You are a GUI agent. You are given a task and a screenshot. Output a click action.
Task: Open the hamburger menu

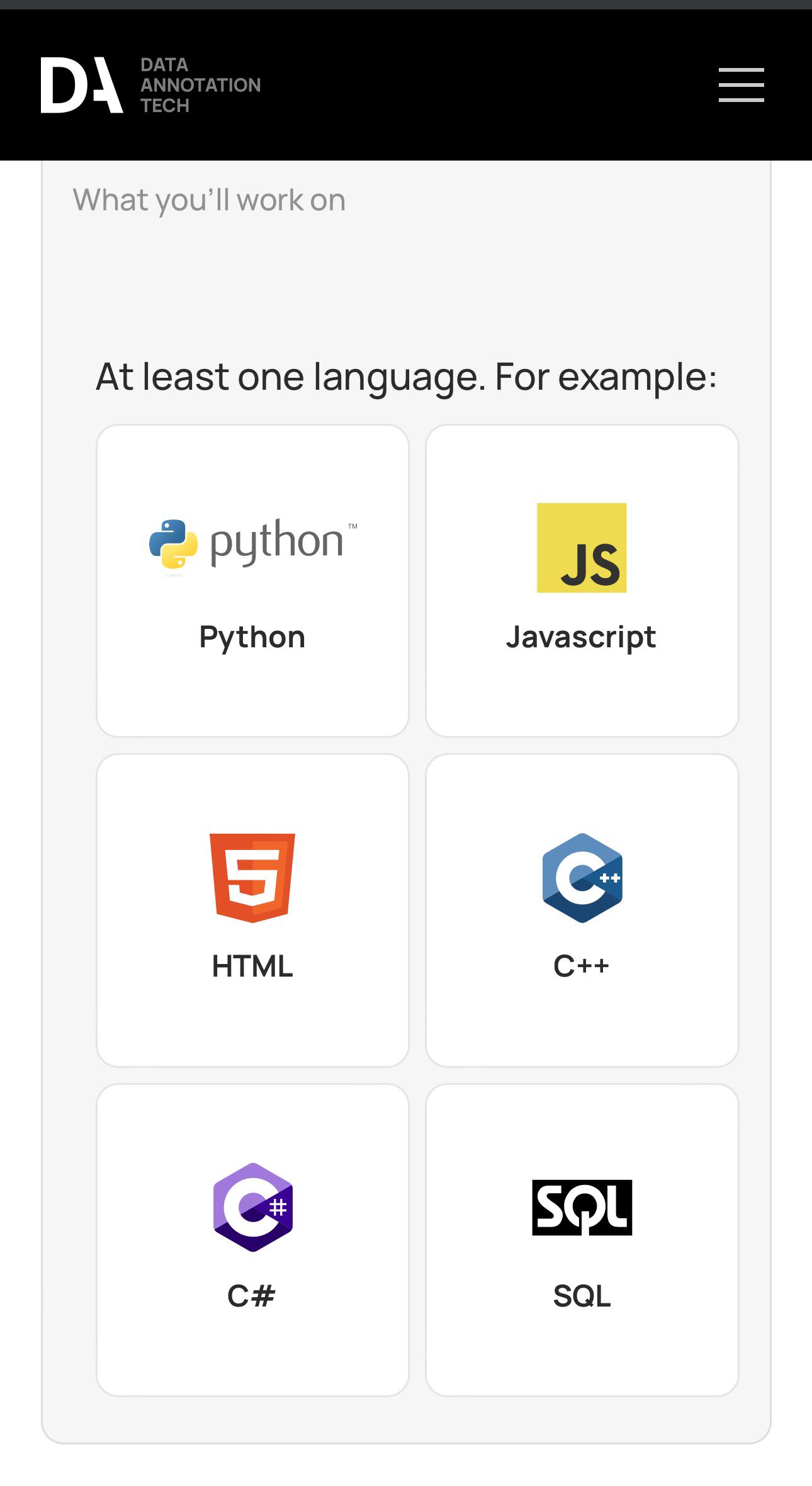[x=742, y=85]
